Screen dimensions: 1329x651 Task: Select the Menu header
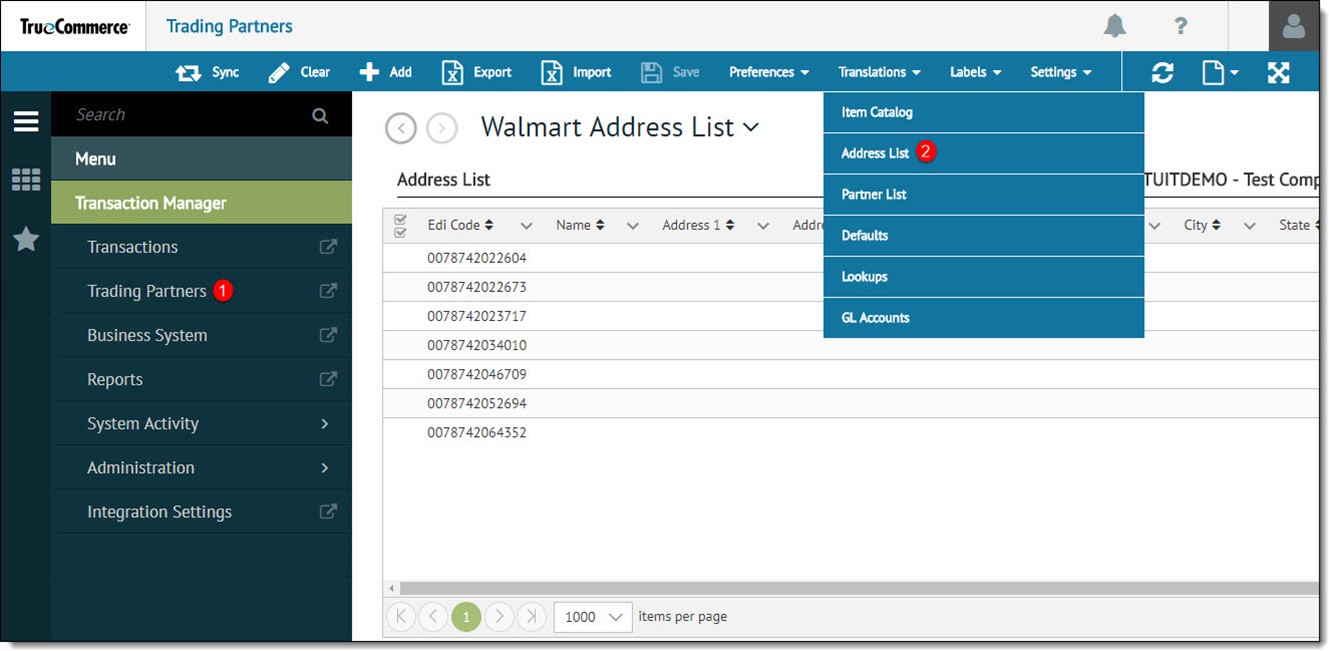point(202,159)
